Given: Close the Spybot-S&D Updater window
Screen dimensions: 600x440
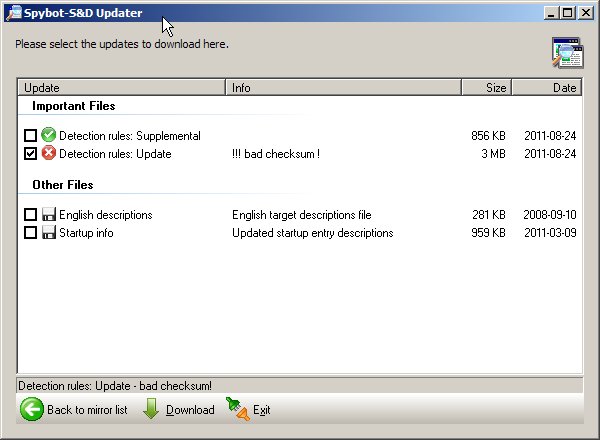Looking at the screenshot, I should [x=585, y=13].
